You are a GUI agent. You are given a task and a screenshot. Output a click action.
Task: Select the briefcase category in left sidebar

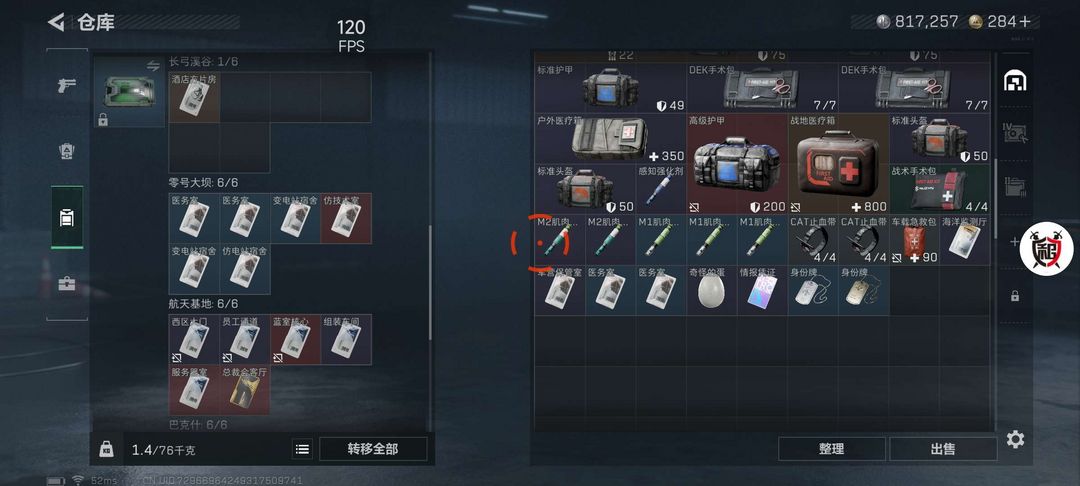tap(67, 283)
